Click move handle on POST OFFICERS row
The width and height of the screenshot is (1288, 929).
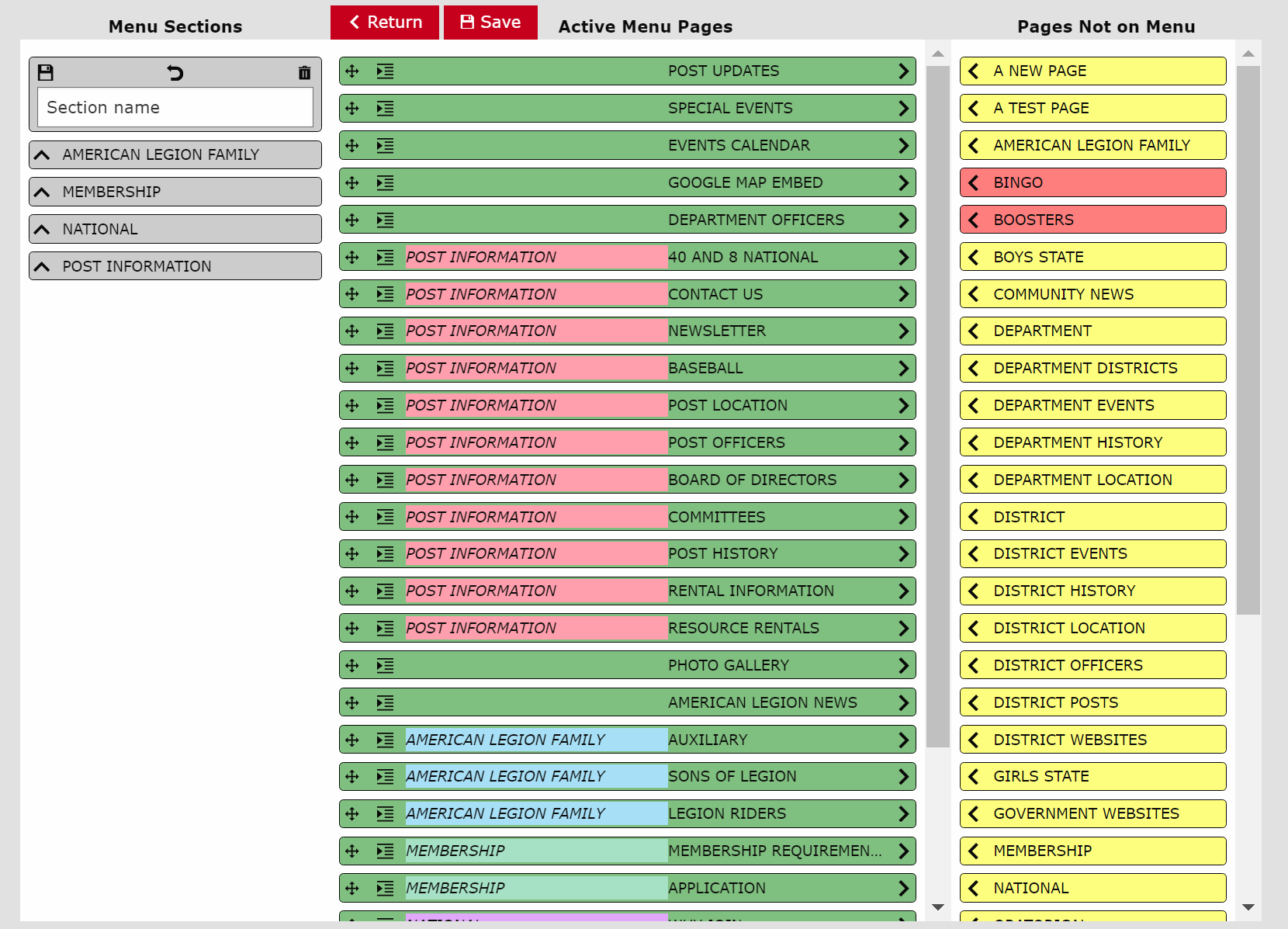pos(352,443)
